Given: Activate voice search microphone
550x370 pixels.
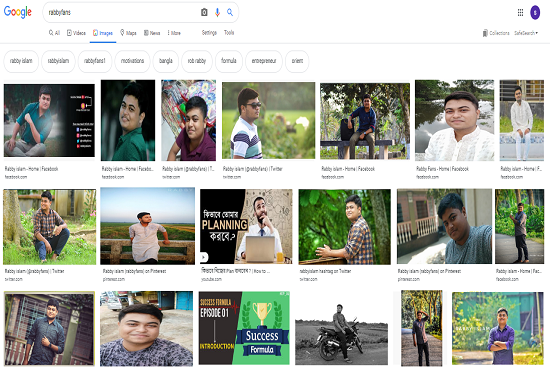Looking at the screenshot, I should 217,12.
